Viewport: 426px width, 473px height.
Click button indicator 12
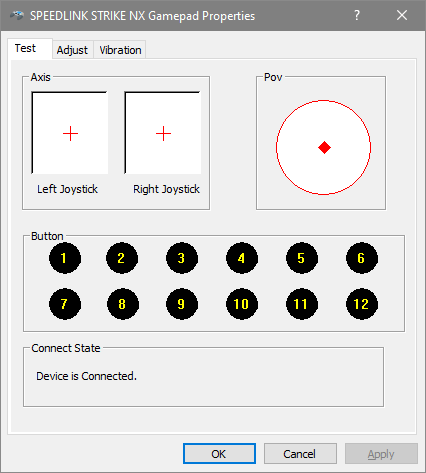click(x=362, y=304)
